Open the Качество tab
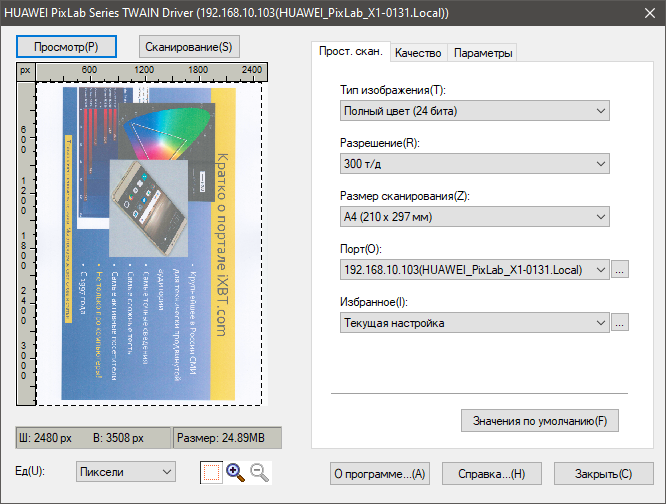This screenshot has width=666, height=504. [x=418, y=53]
